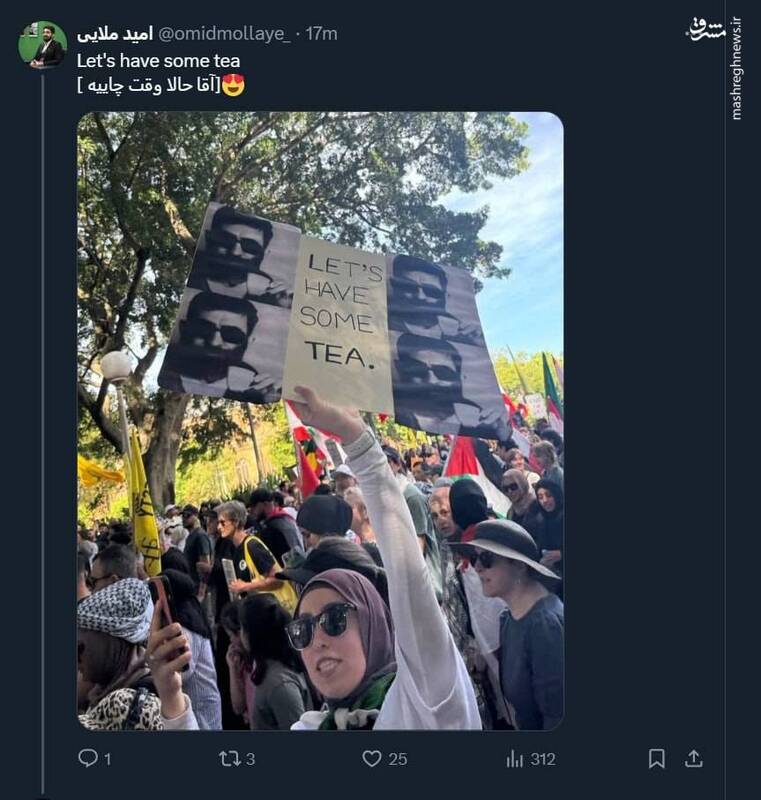Screen dimensions: 761x800
Task: Click the retweet count of 3
Action: coord(250,760)
